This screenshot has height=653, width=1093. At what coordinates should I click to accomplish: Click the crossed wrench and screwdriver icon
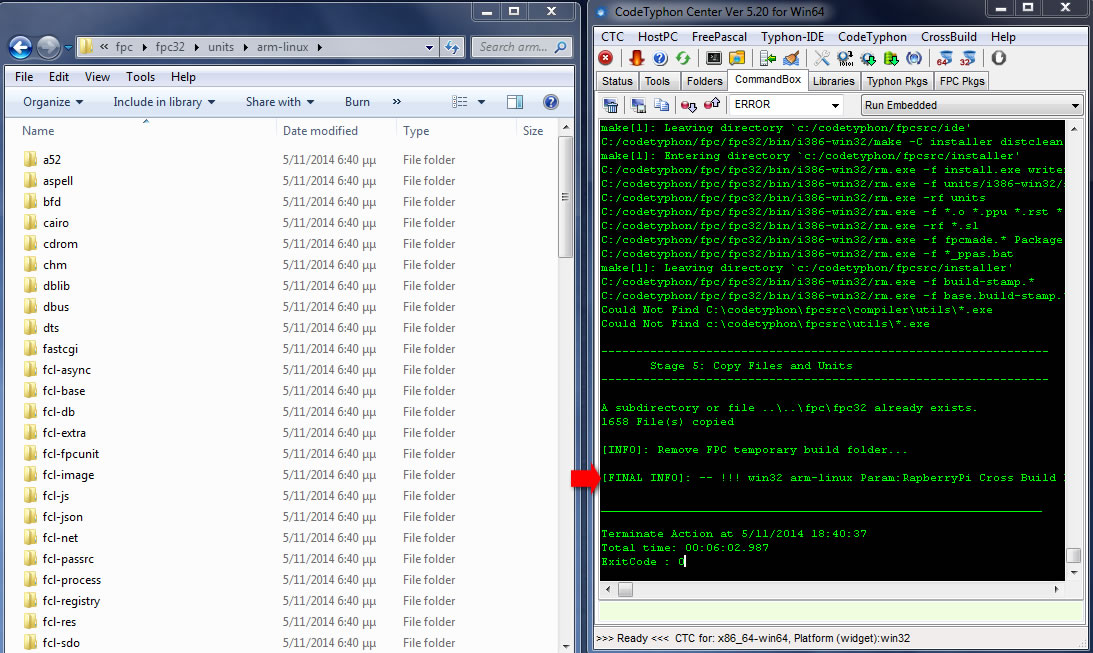(x=822, y=59)
